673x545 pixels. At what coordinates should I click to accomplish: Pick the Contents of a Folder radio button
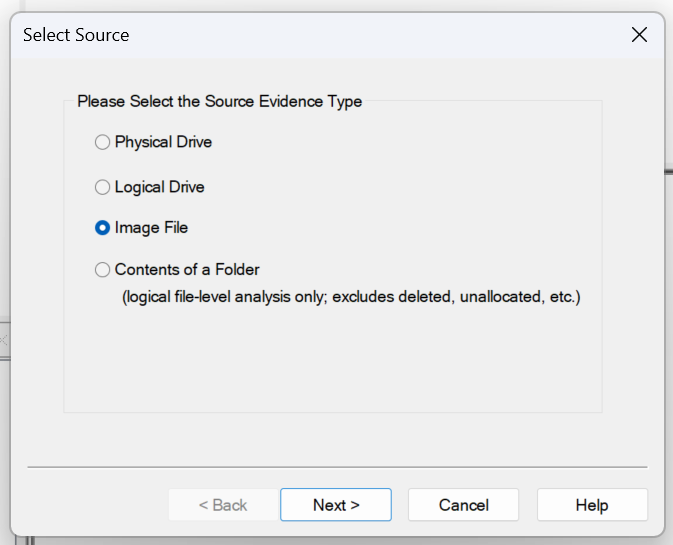[102, 270]
